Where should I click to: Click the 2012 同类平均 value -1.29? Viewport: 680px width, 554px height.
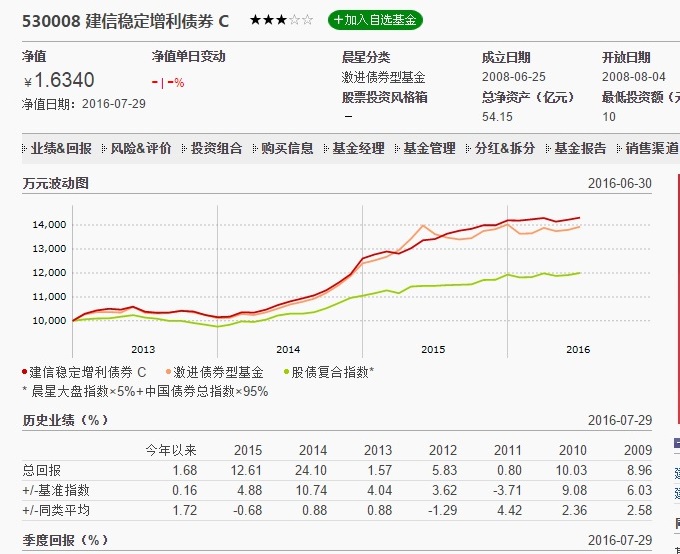[442, 510]
